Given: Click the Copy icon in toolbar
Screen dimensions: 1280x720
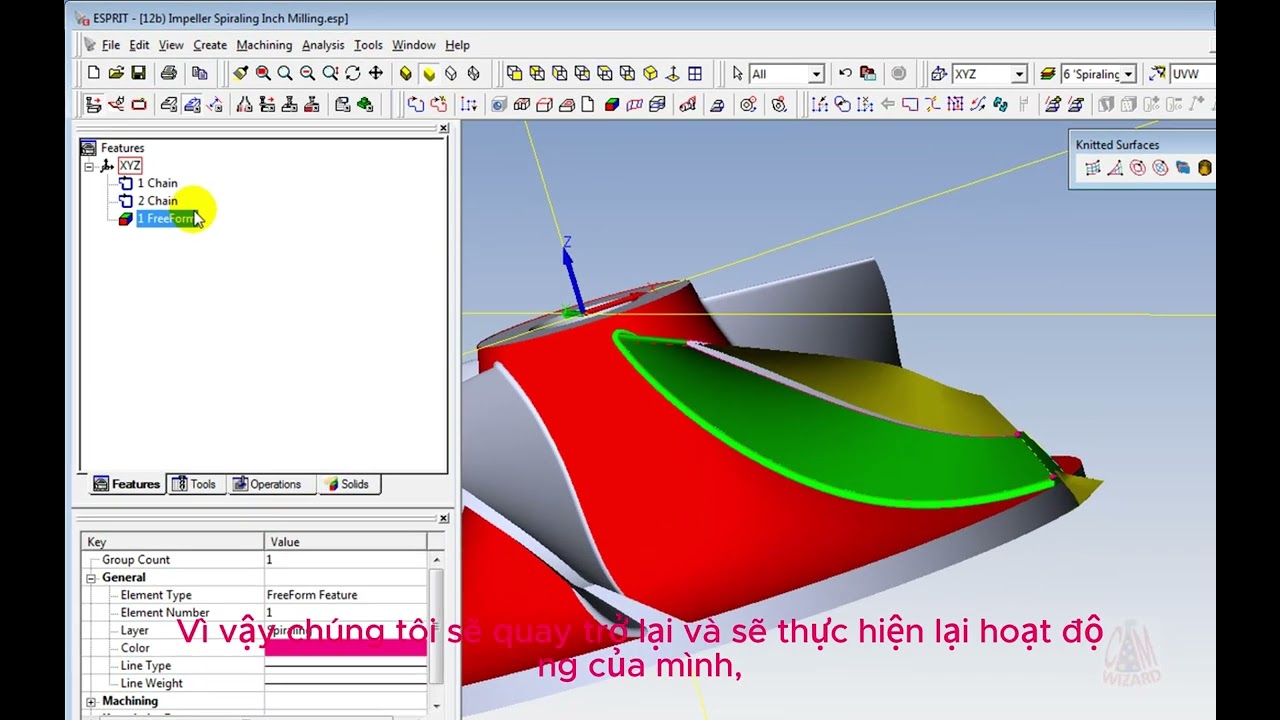Looking at the screenshot, I should (x=200, y=73).
